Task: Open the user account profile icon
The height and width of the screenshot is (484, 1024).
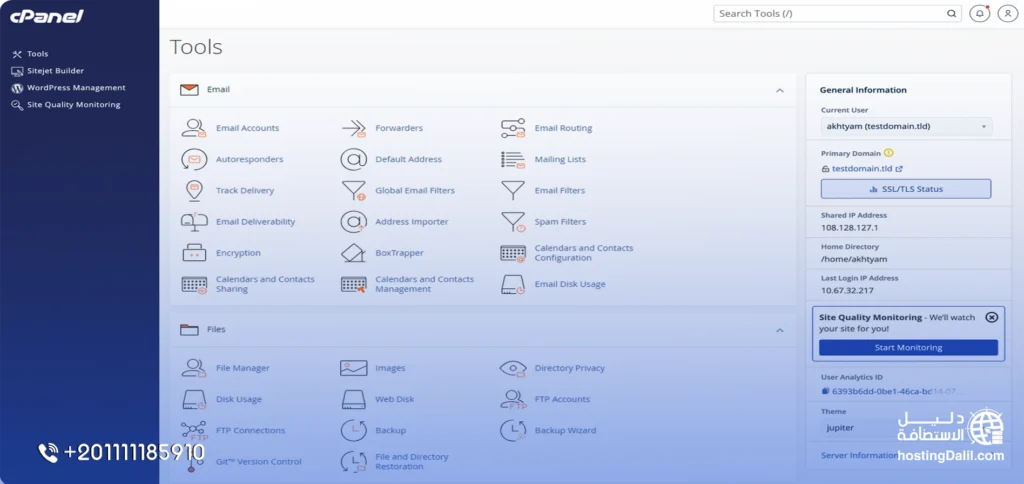Action: [1007, 14]
